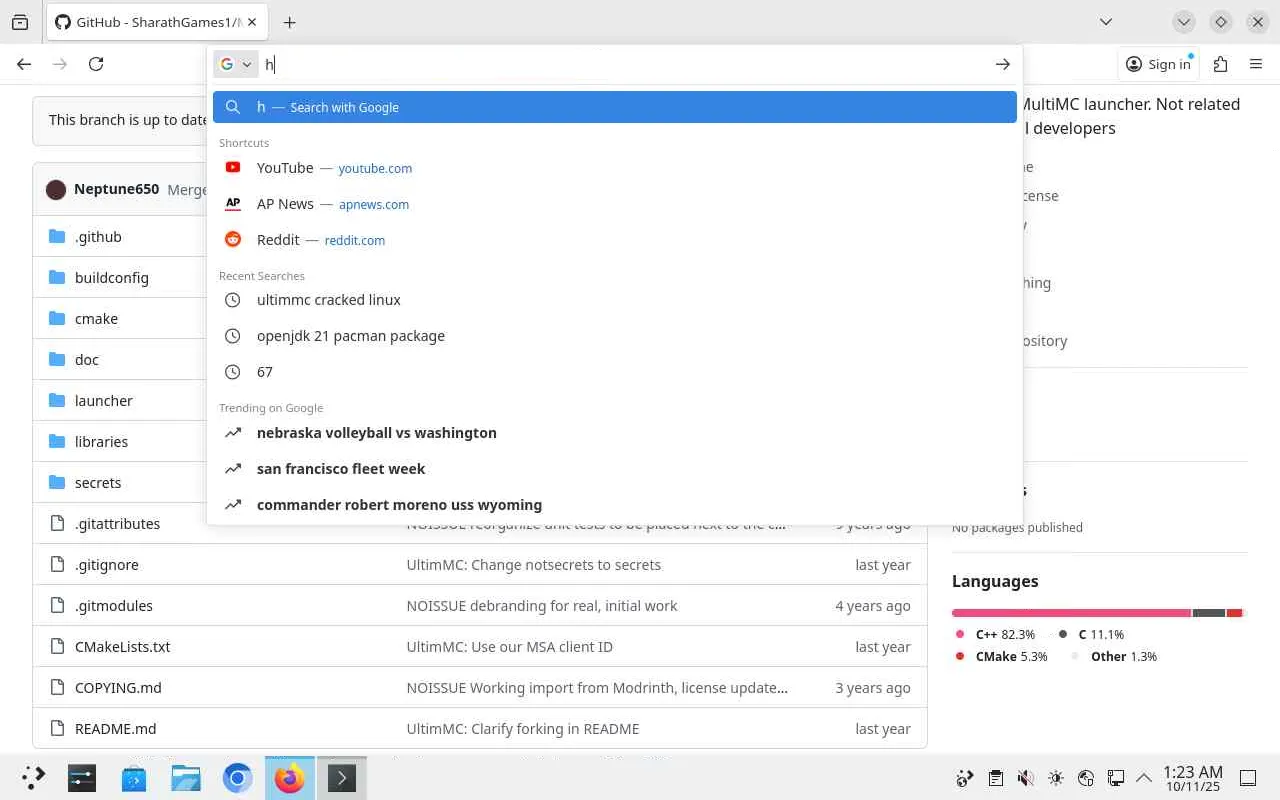Select recent search "ultimmc cracked linux"
This screenshot has height=800, width=1280.
point(615,300)
